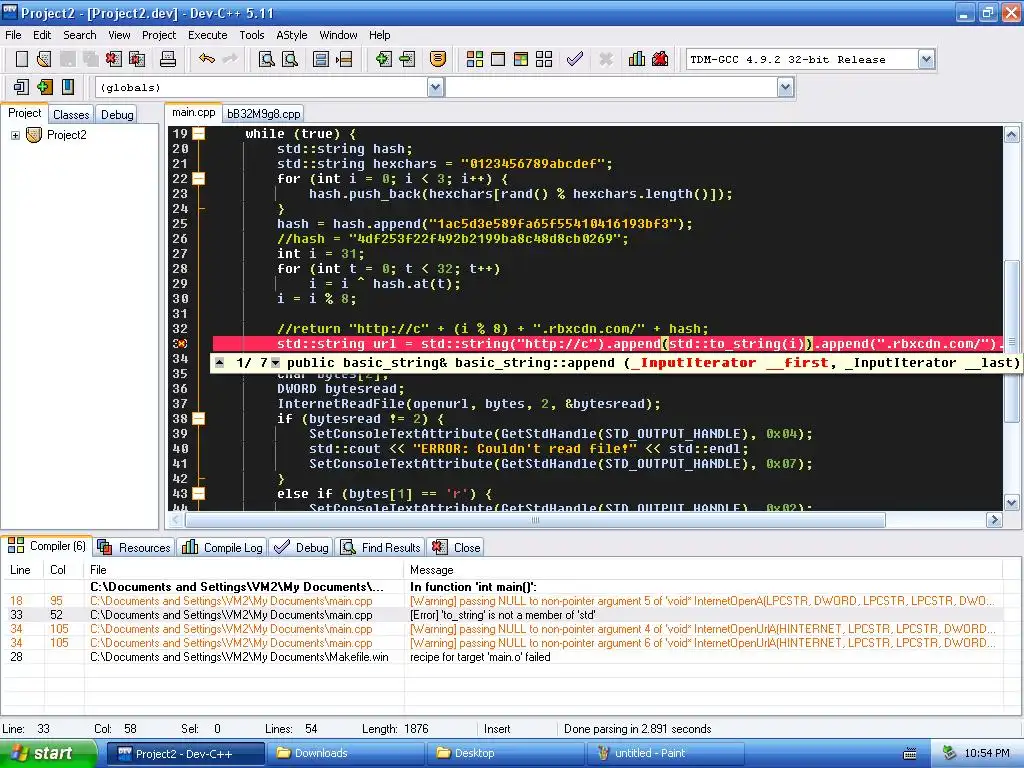Viewport: 1024px width, 768px height.
Task: Show next overload in append tooltip
Action: pyautogui.click(x=276, y=363)
